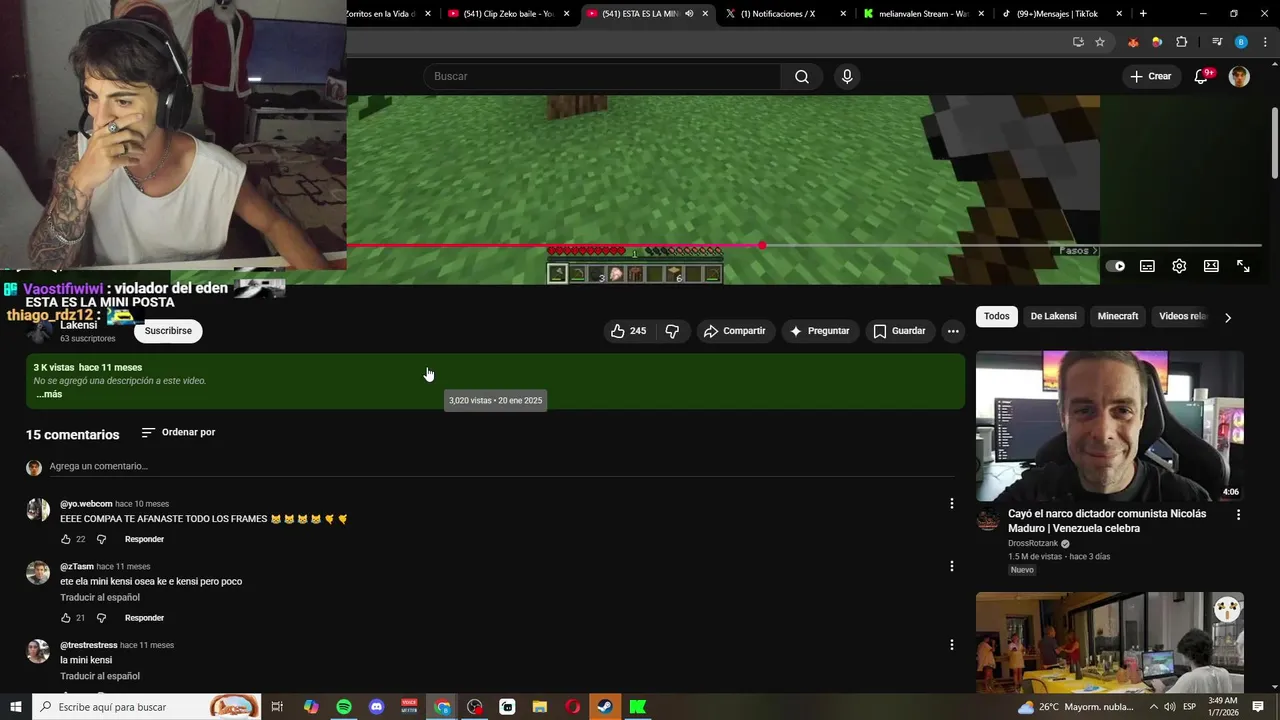Translate @zTasm comment to Spanish

(x=100, y=598)
